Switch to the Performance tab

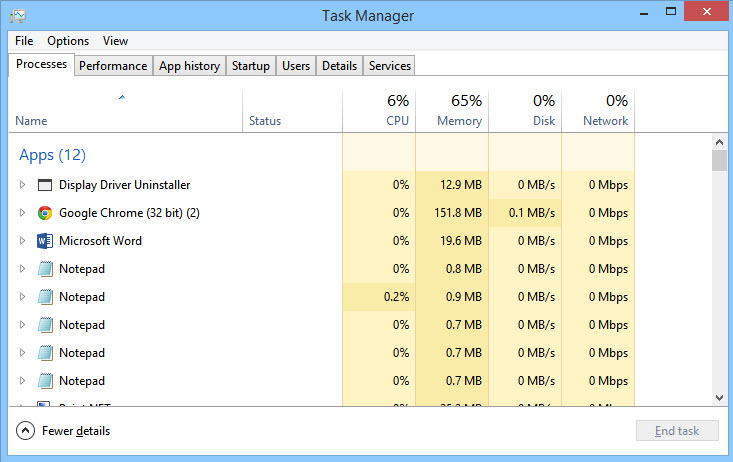point(113,66)
